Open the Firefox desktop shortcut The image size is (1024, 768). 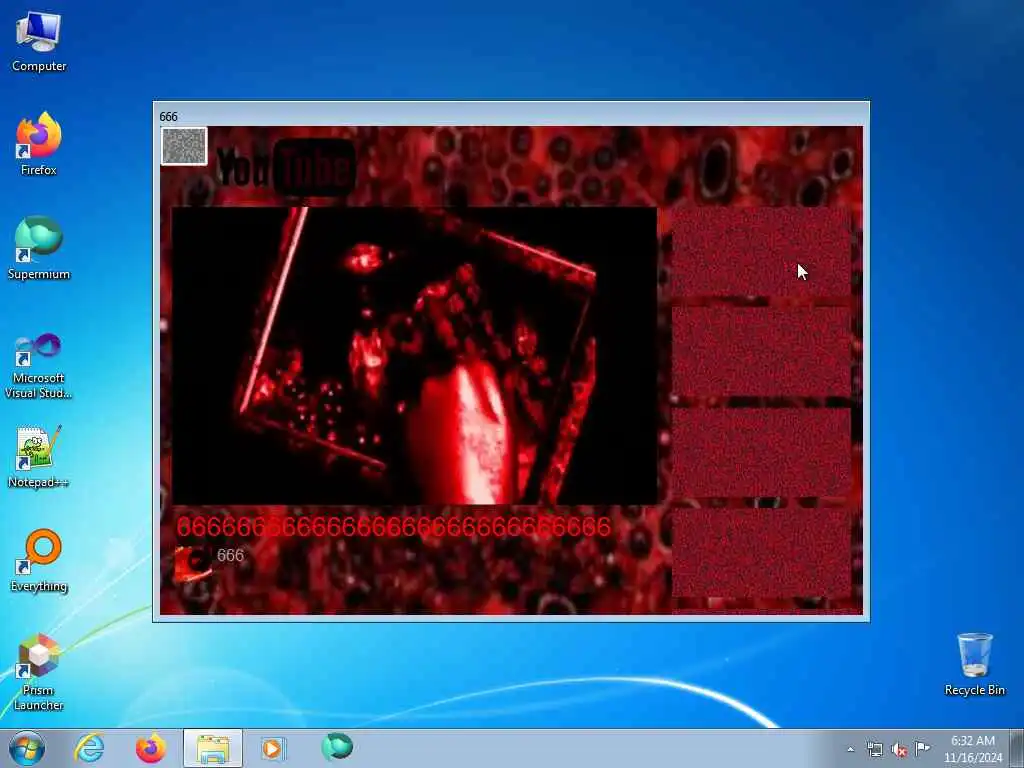tap(39, 144)
